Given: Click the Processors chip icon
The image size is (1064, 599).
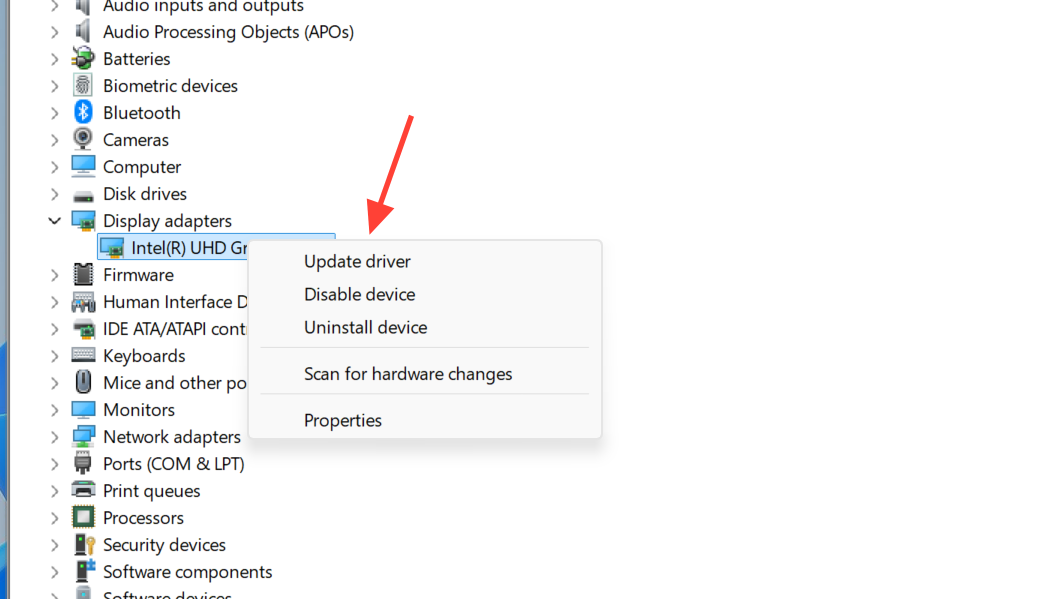Looking at the screenshot, I should tap(84, 518).
